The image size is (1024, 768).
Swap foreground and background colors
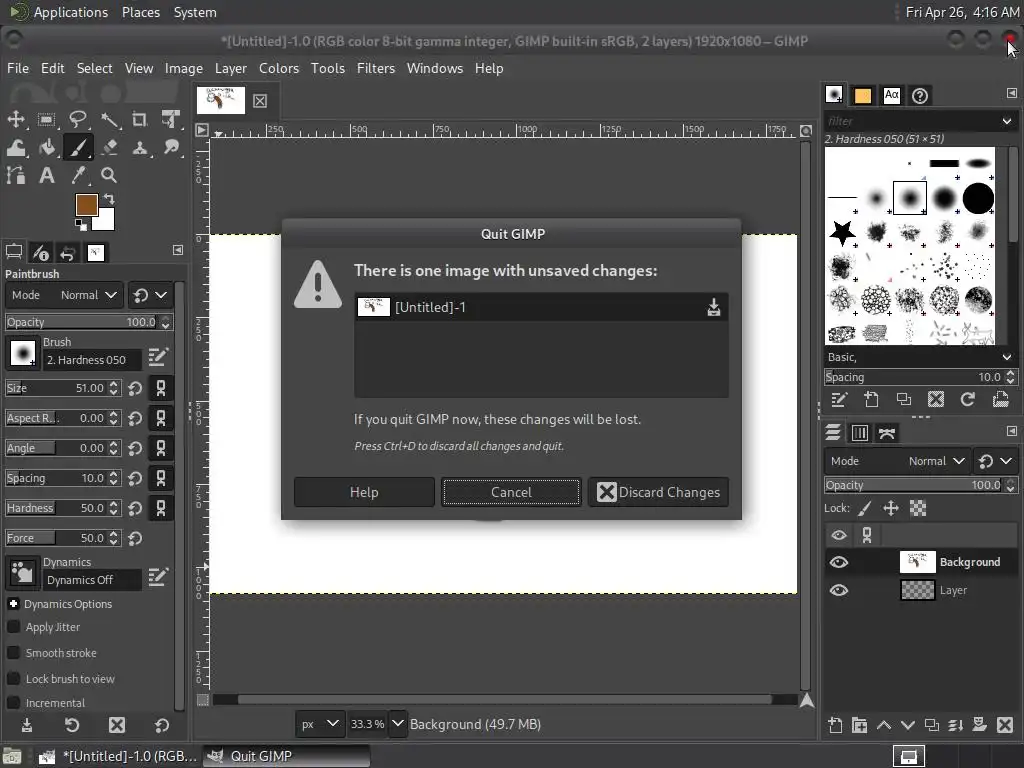point(109,199)
